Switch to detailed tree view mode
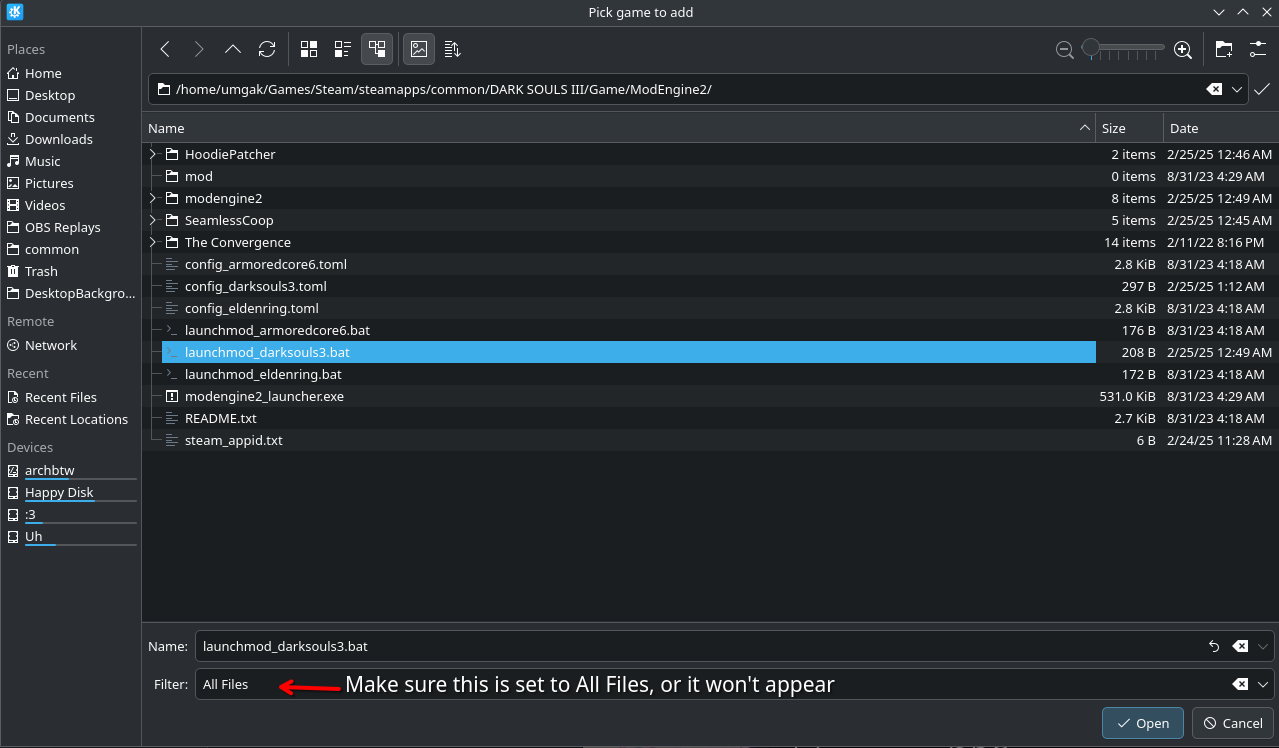 tap(377, 49)
